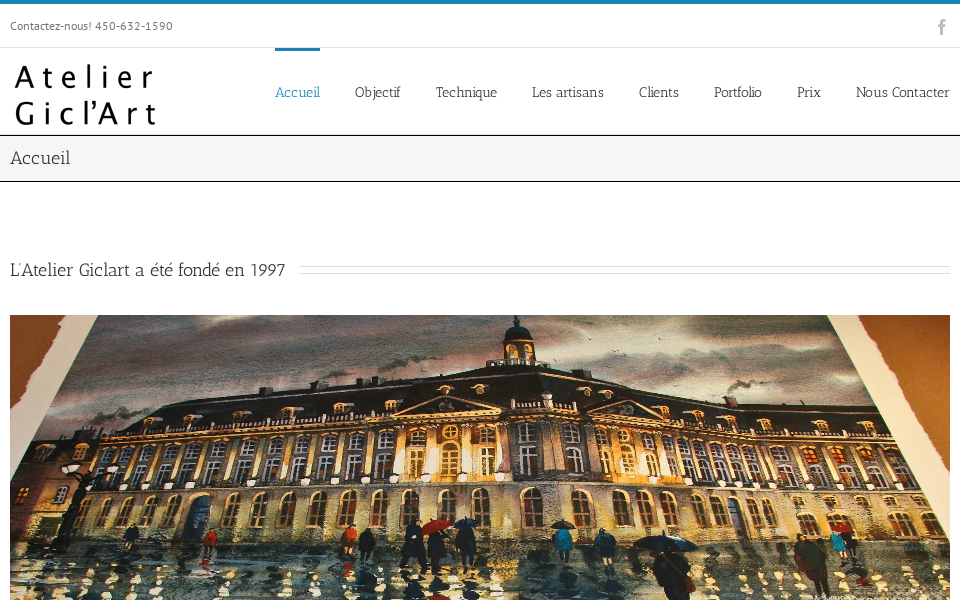Select Technique in the navigation bar

point(466,92)
